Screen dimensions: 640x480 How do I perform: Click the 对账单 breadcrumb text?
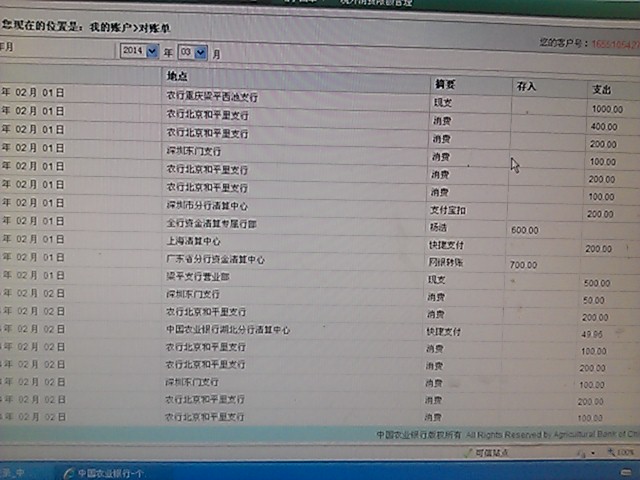tap(155, 29)
